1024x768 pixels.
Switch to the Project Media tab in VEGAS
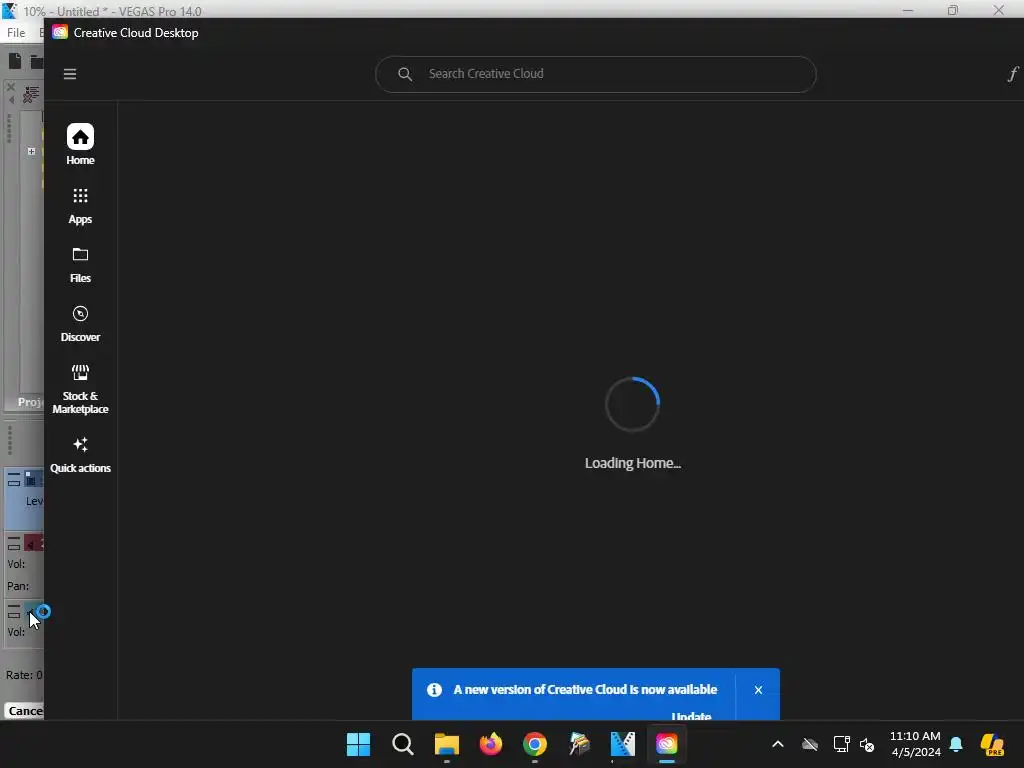(30, 402)
